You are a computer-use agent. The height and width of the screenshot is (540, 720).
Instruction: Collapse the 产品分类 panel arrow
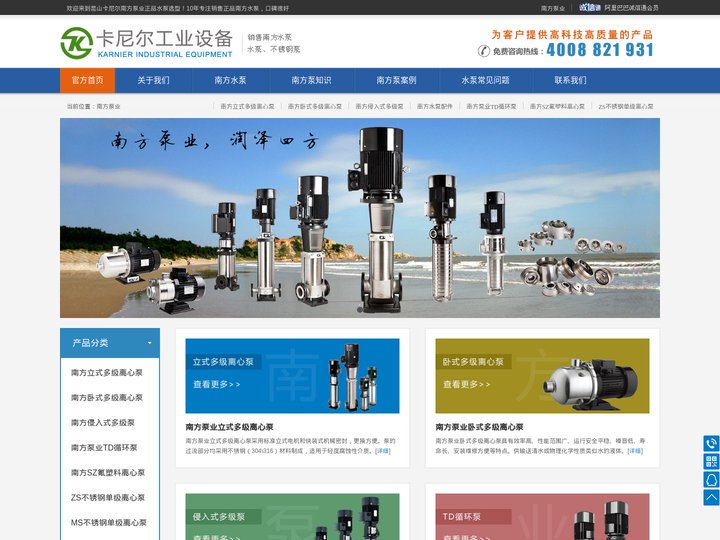point(150,343)
